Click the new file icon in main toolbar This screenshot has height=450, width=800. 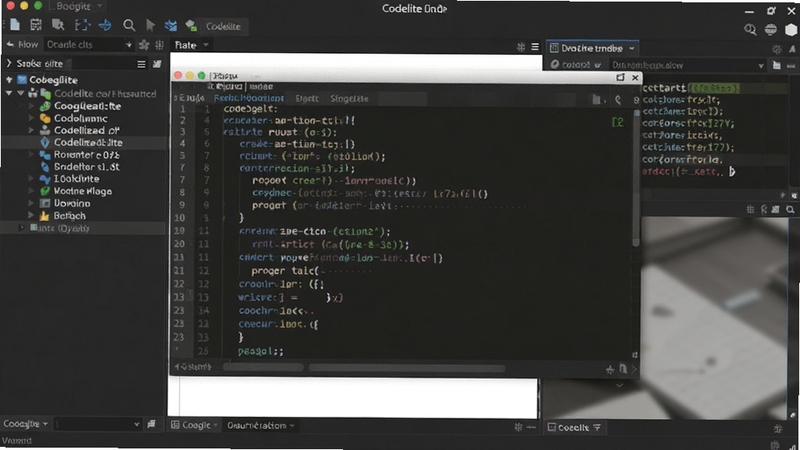tap(15, 24)
